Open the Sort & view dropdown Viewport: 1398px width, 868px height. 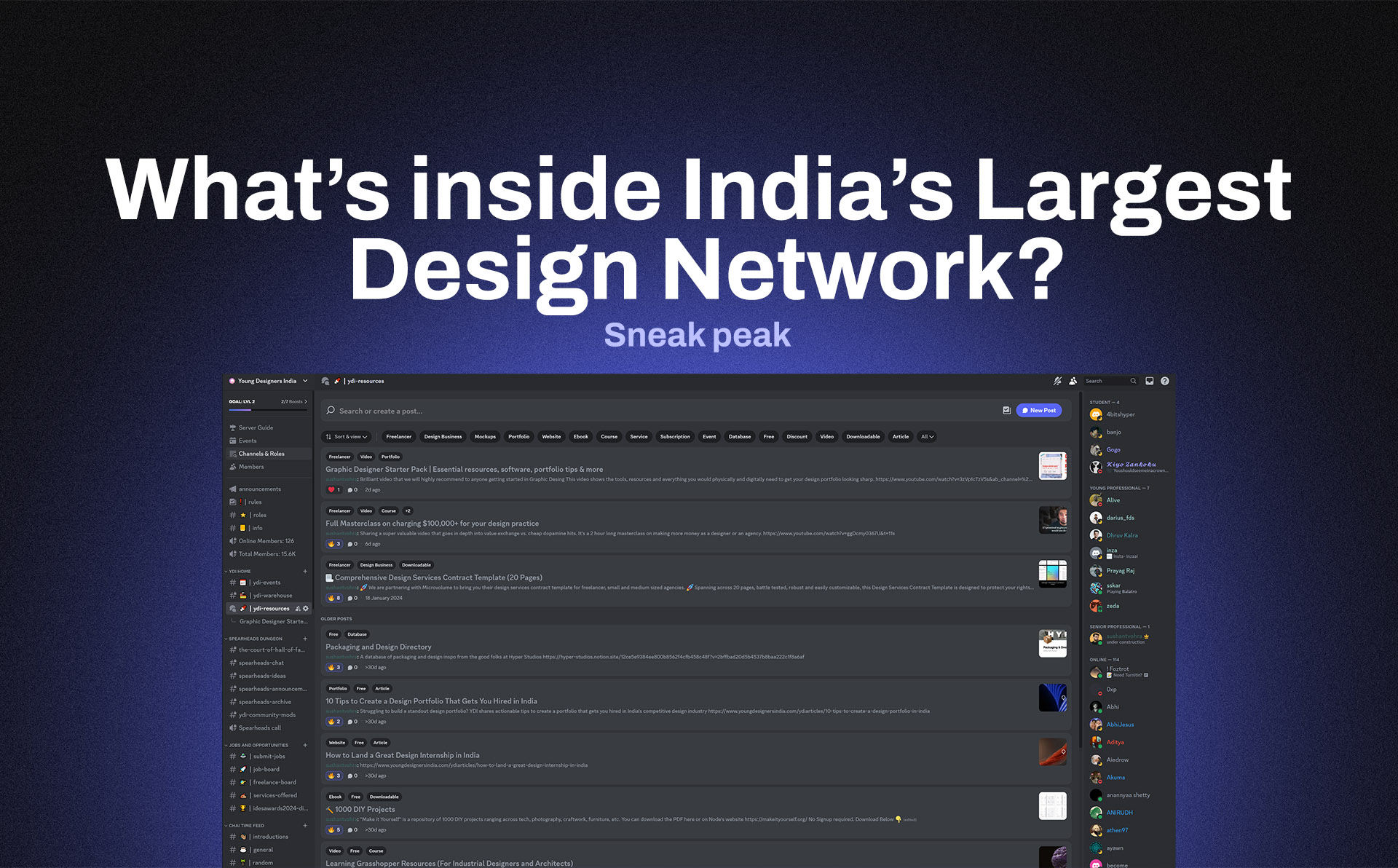tap(347, 437)
